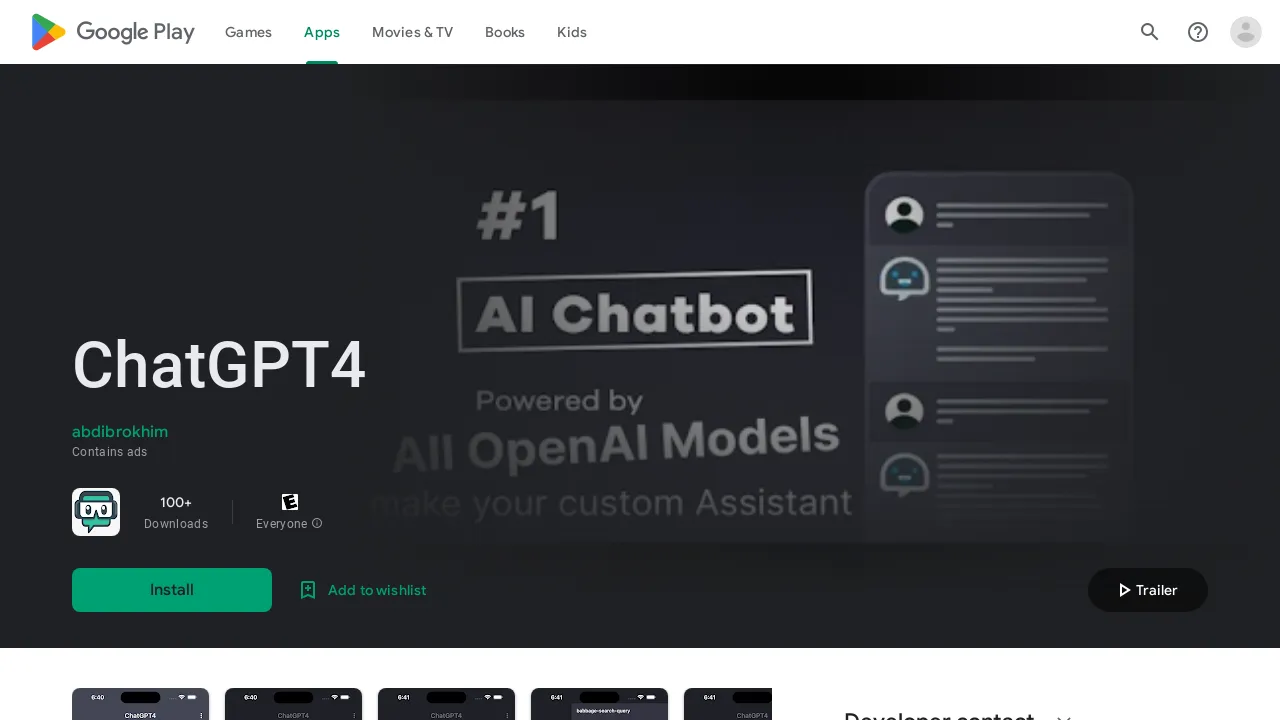Open the Books tab
The width and height of the screenshot is (1280, 720).
[x=505, y=32]
